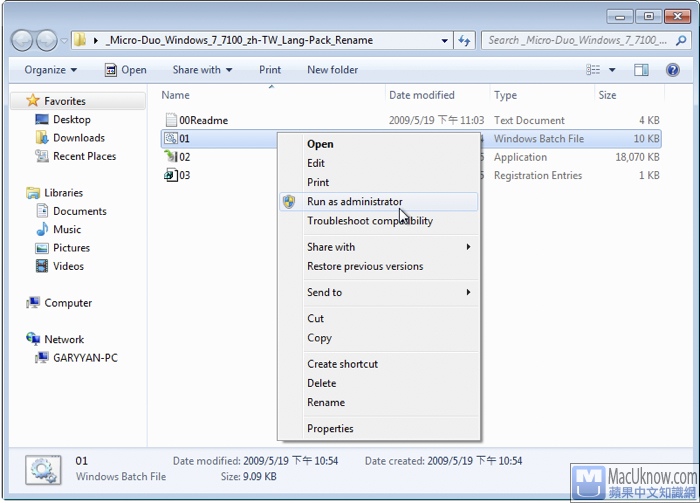Screen dimensions: 700x503
Task: Sort by Date modified column header
Action: click(421, 95)
